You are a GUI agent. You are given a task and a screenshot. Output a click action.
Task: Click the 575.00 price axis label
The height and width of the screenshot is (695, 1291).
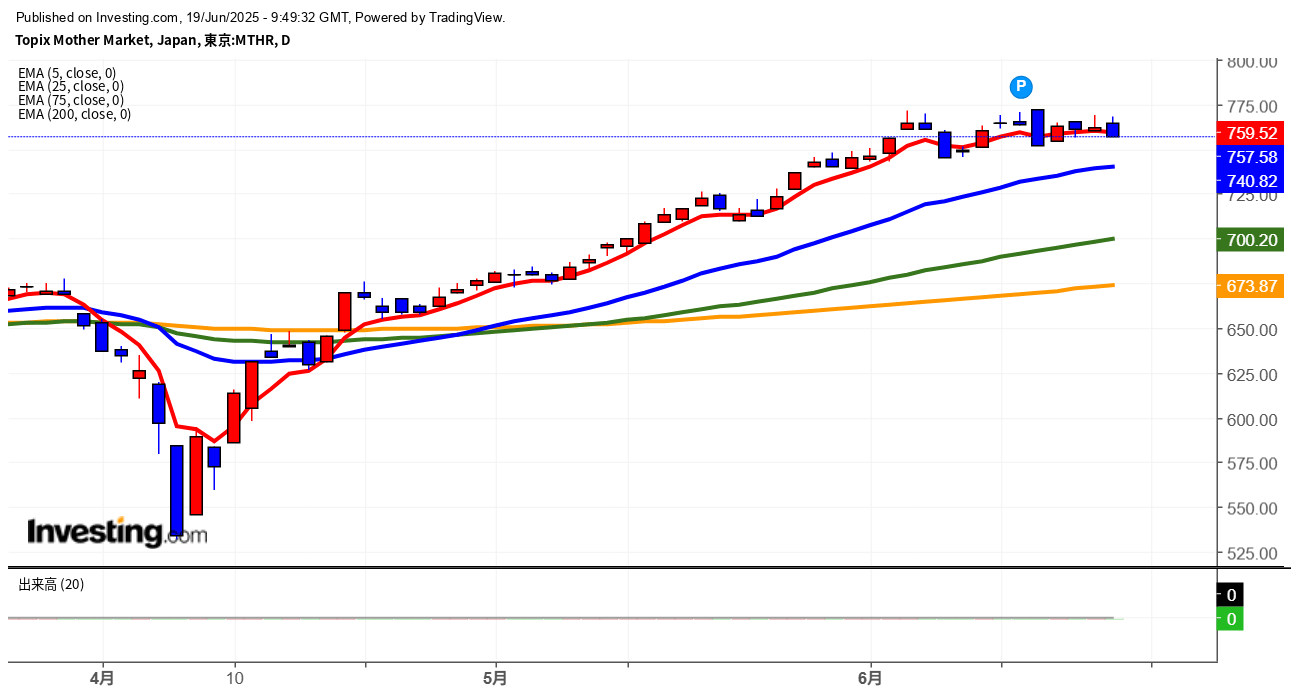(1254, 464)
